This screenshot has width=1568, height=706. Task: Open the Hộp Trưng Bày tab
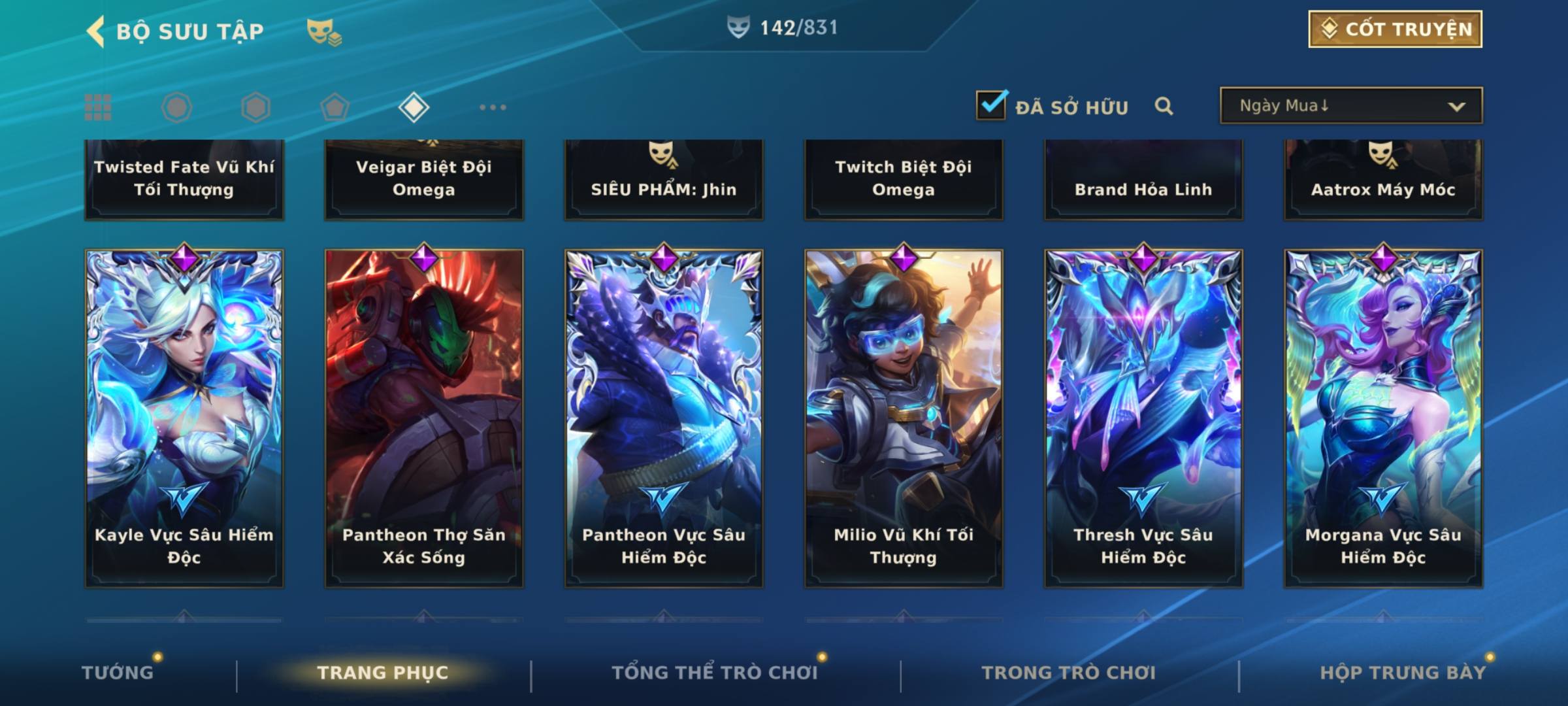click(1403, 672)
